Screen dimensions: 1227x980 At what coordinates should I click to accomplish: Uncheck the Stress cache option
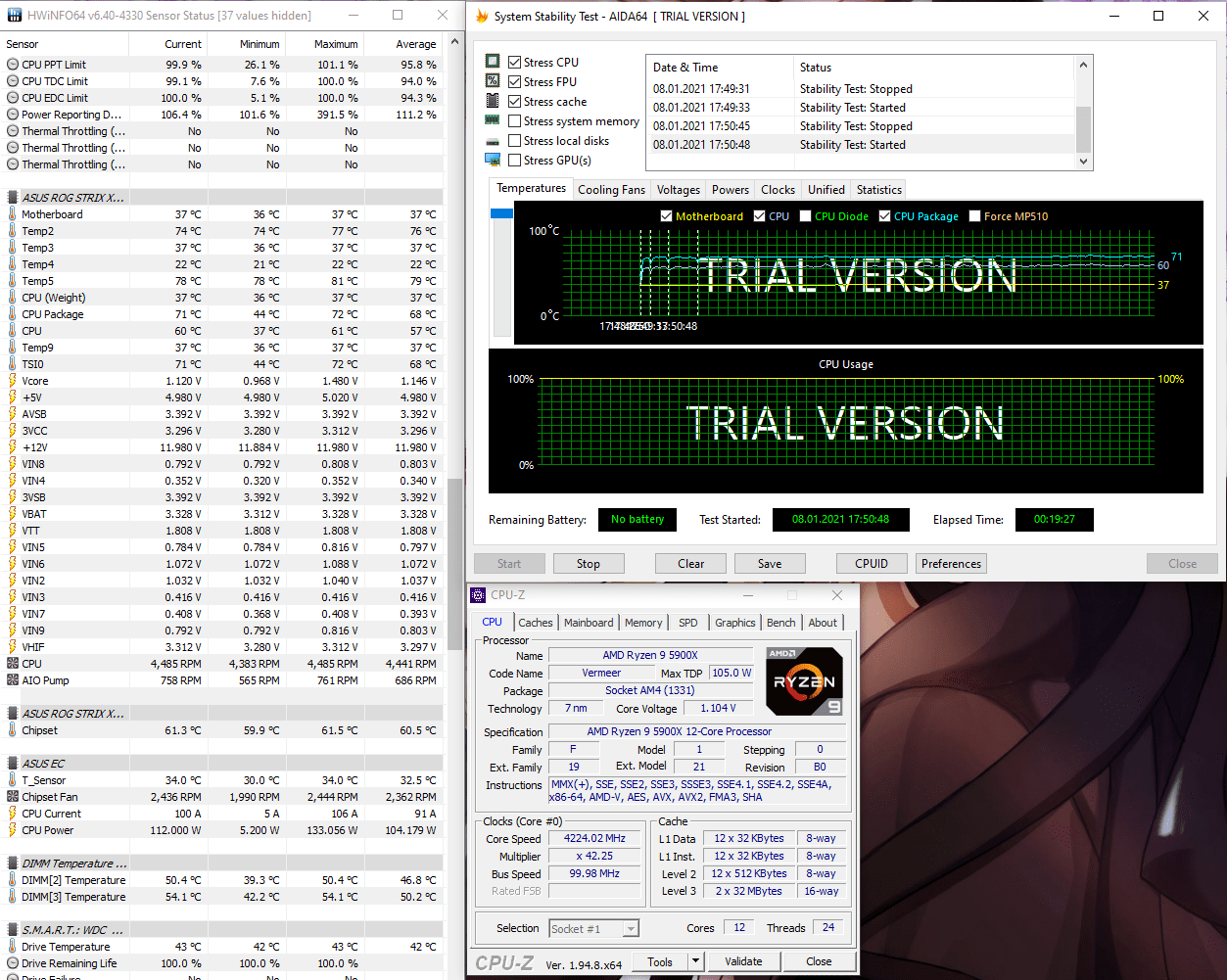pos(514,102)
